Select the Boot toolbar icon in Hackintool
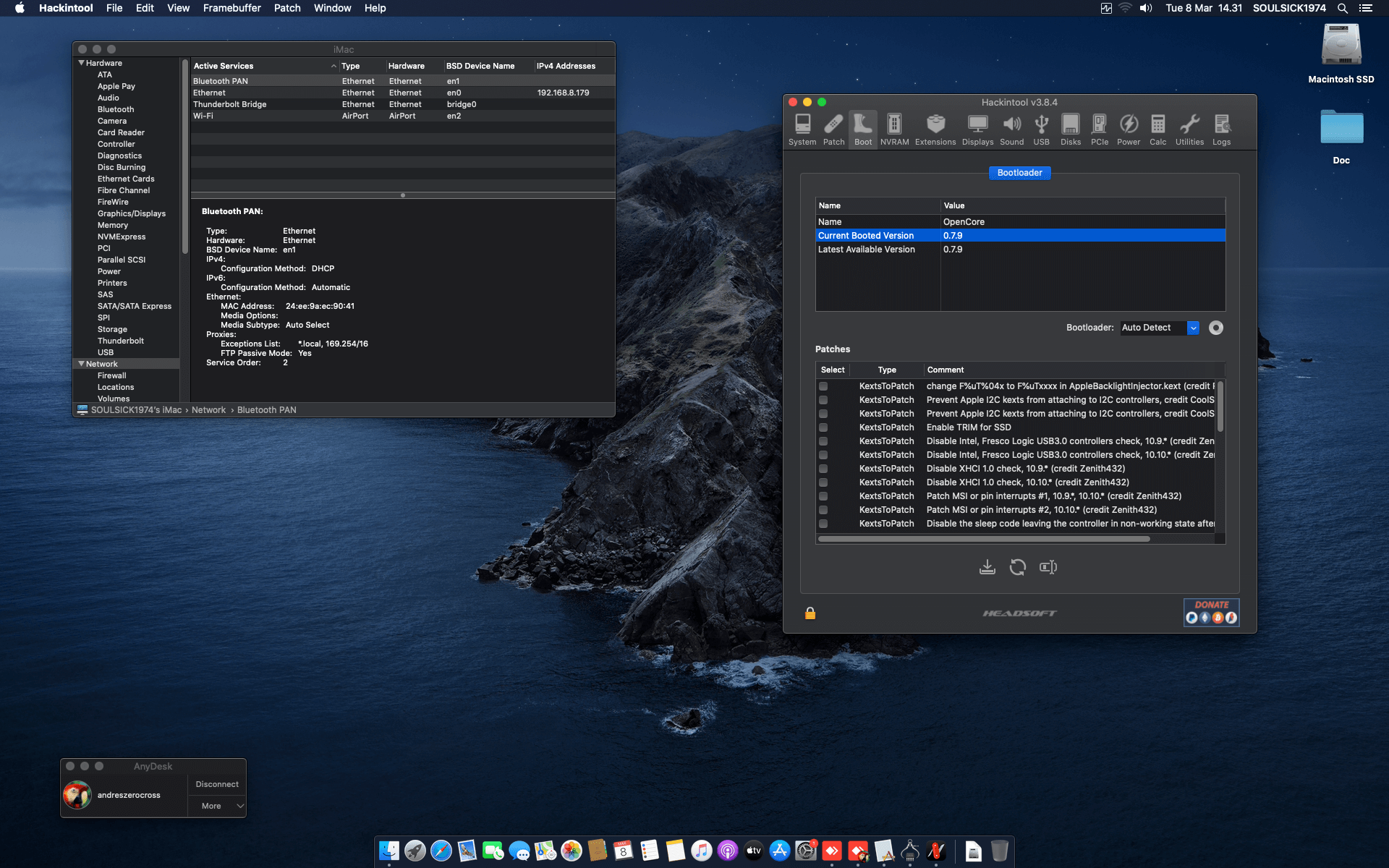 click(863, 129)
